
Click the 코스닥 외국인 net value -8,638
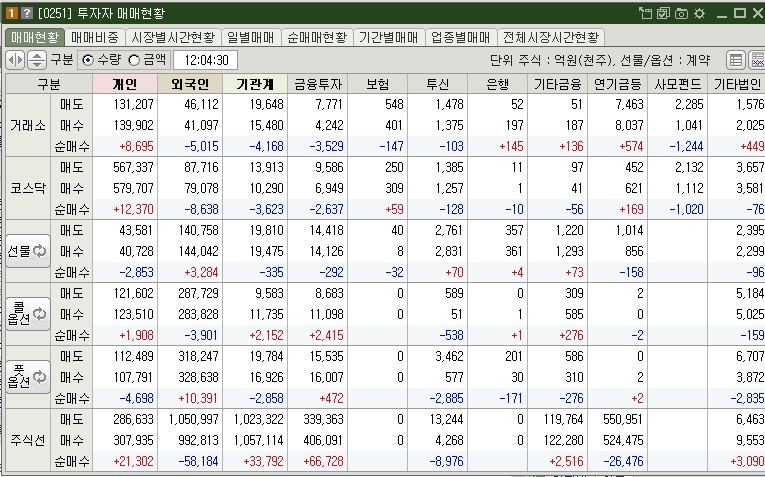[x=201, y=209]
